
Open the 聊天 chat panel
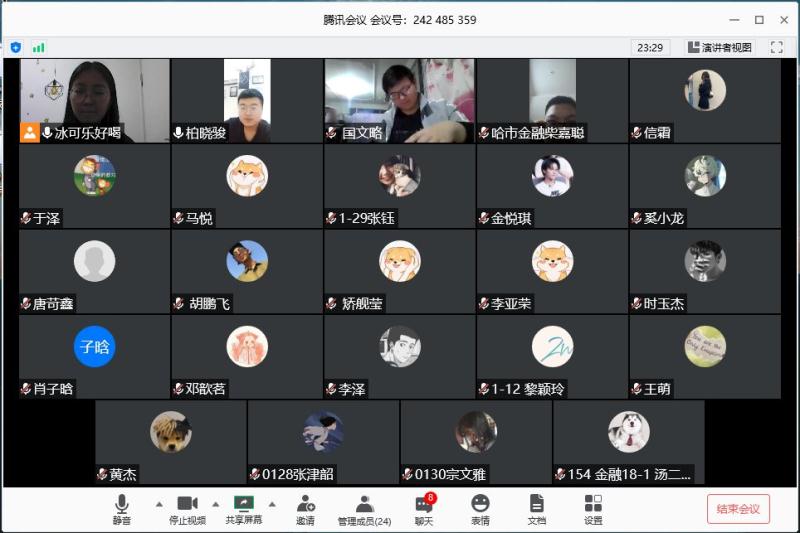tap(424, 508)
